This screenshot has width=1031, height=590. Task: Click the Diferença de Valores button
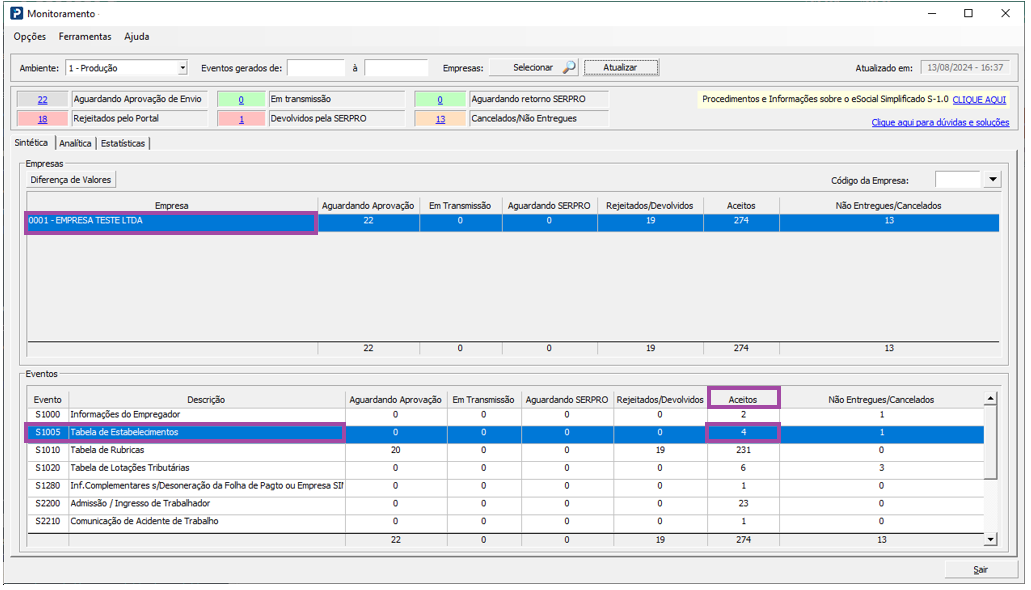[x=70, y=180]
